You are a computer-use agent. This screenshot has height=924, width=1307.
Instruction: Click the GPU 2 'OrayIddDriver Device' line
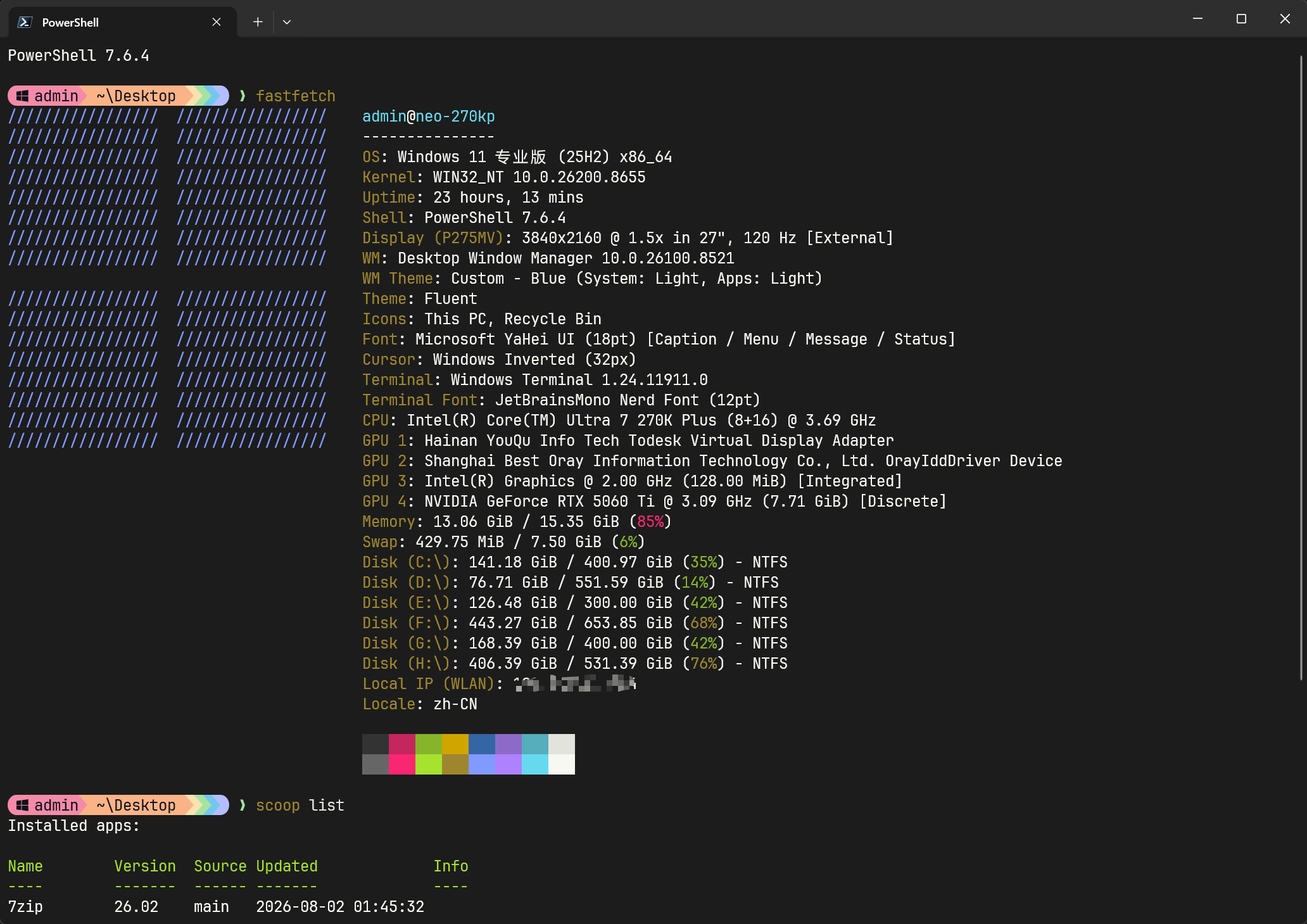click(712, 460)
